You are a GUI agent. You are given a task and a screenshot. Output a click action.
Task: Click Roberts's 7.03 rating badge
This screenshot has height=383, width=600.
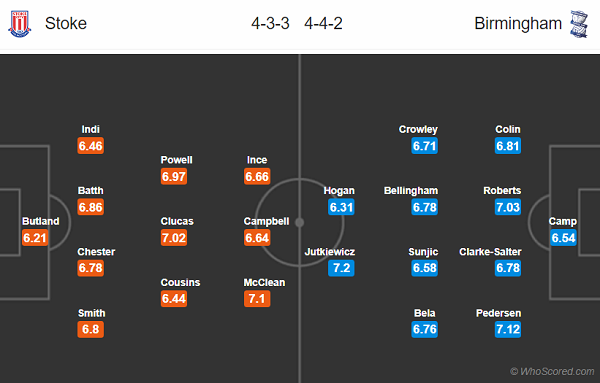(x=508, y=207)
